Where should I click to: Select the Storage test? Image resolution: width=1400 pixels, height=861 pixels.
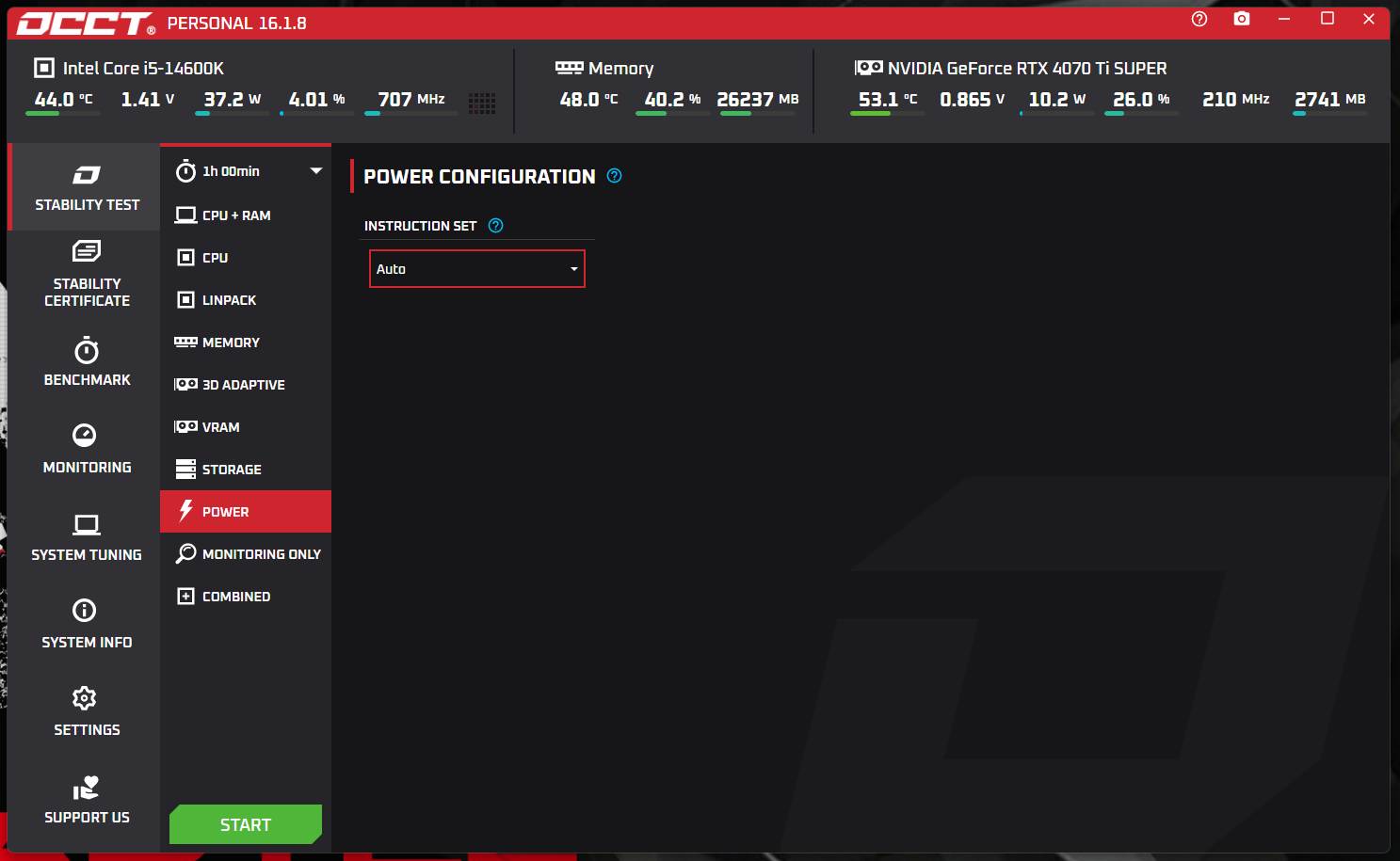246,470
